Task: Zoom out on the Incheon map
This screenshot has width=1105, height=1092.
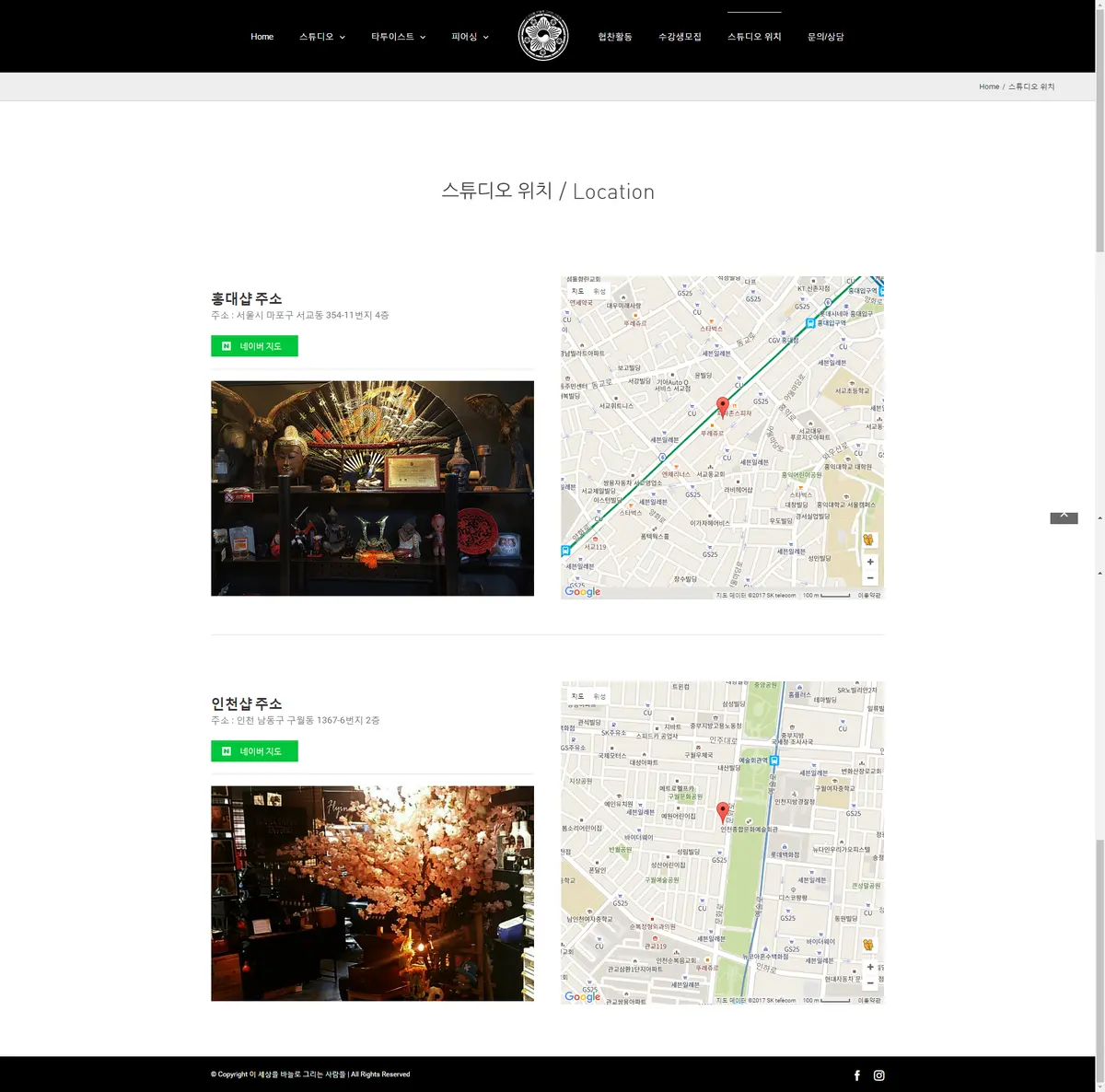Action: point(870,983)
